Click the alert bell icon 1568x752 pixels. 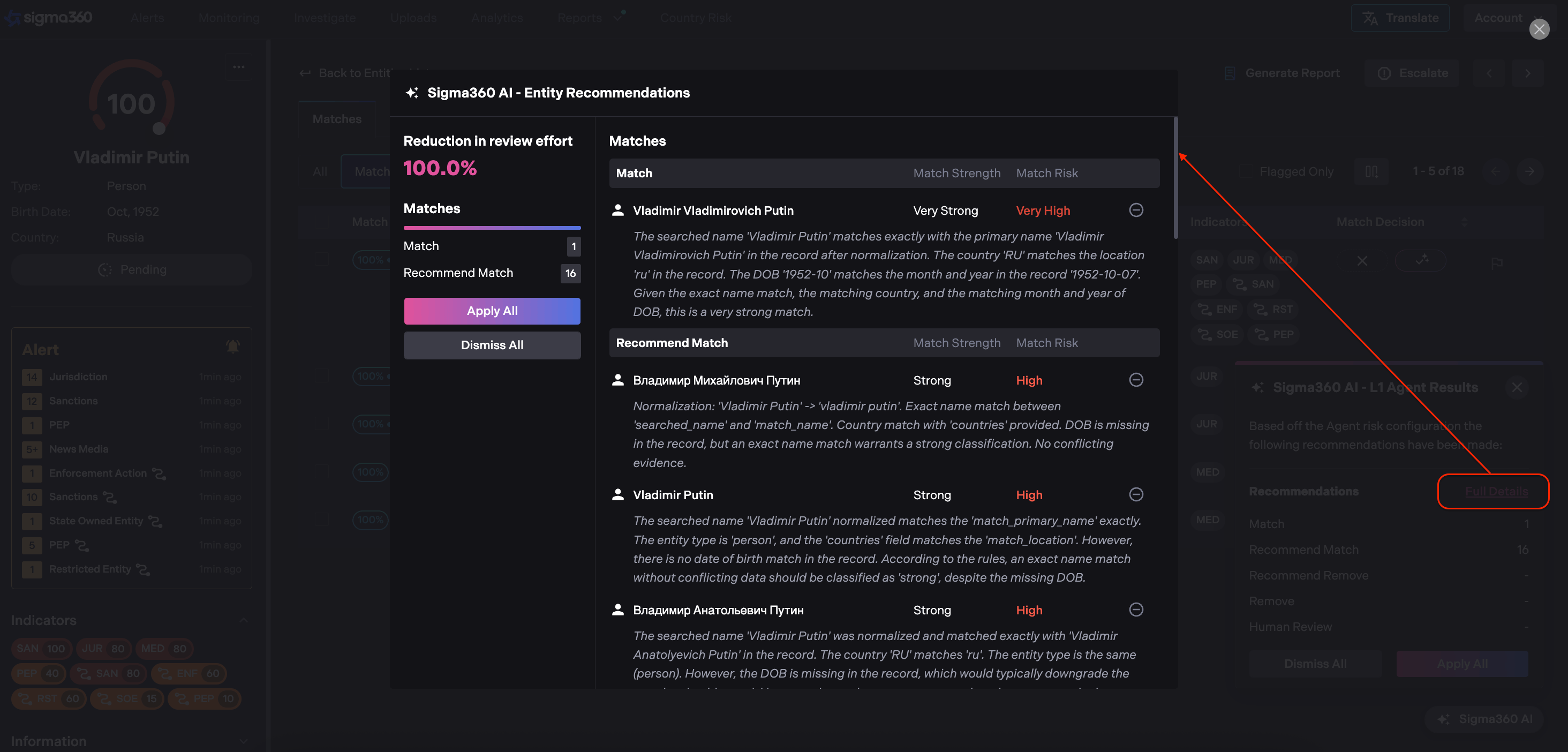(x=232, y=347)
